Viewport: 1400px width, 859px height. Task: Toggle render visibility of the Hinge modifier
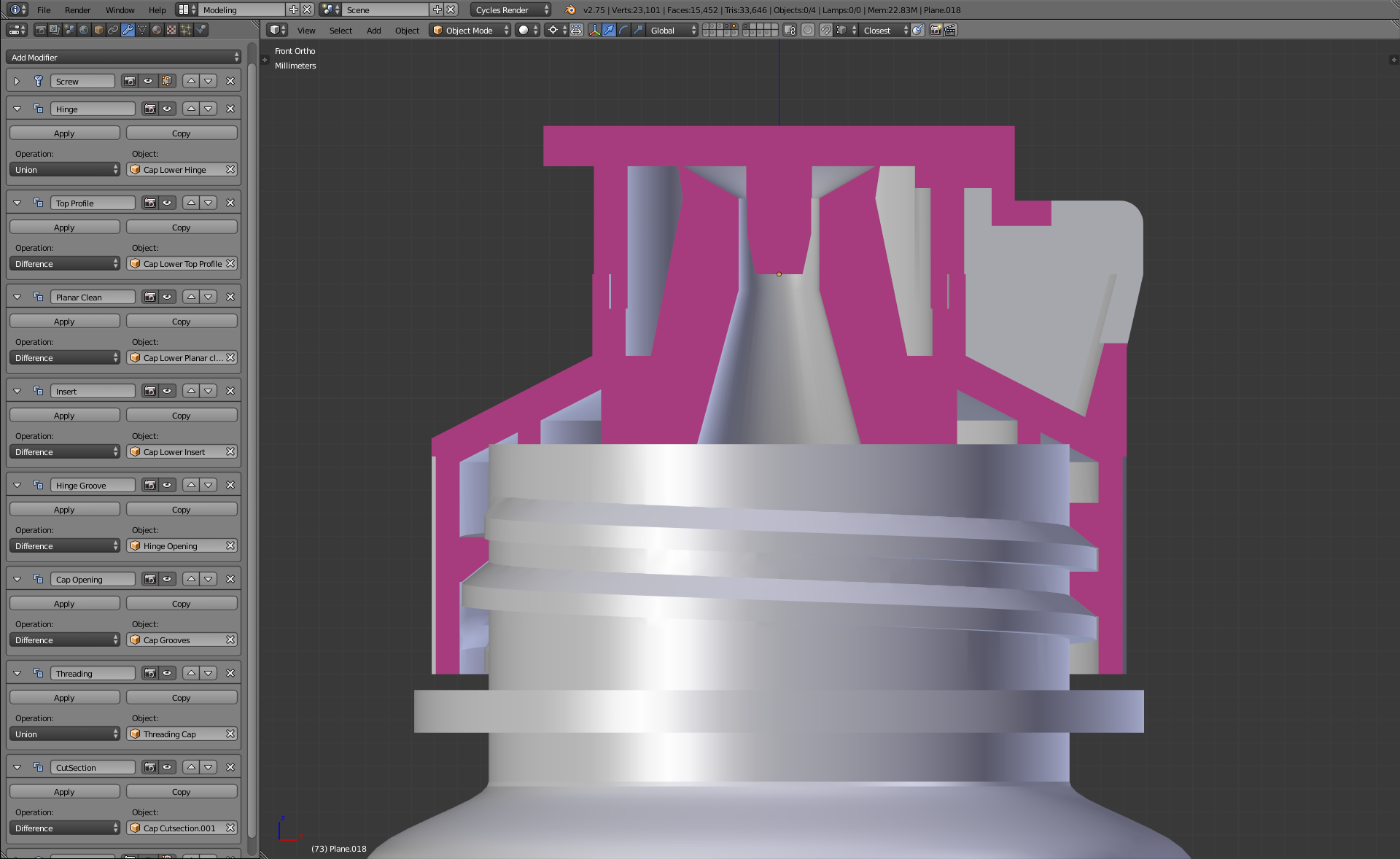150,108
